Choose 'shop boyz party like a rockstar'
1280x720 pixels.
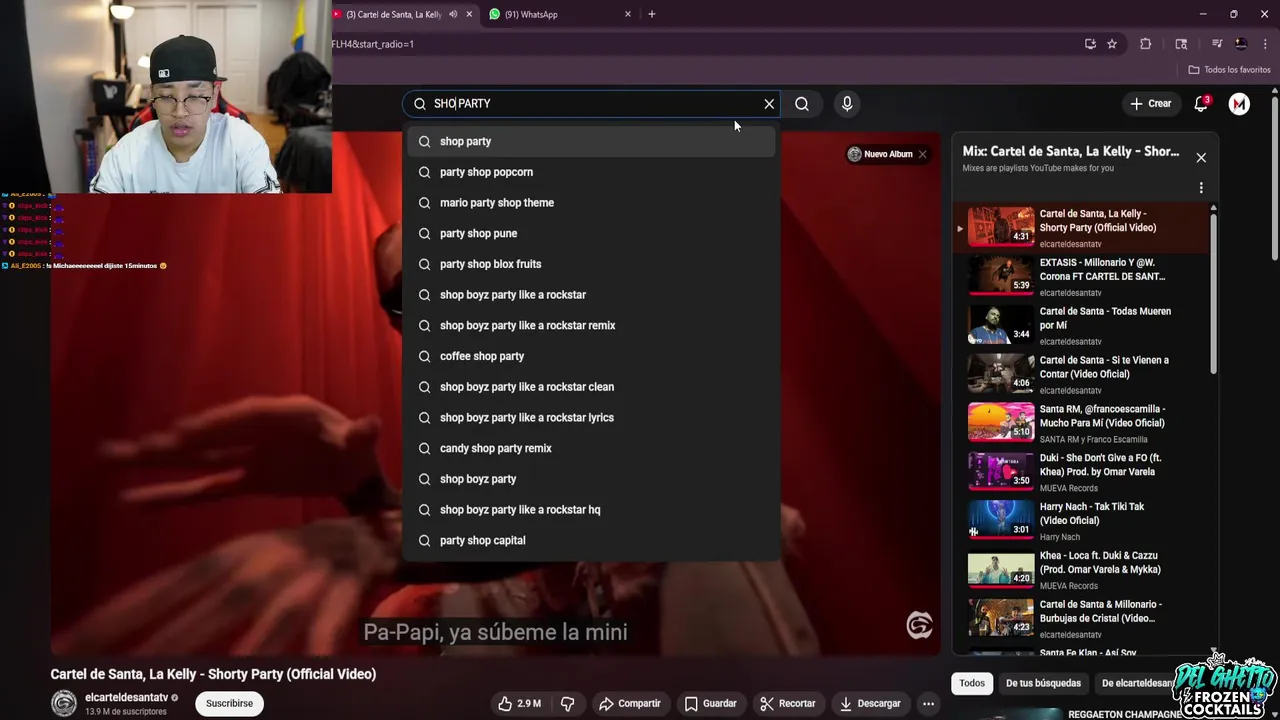[591, 295]
